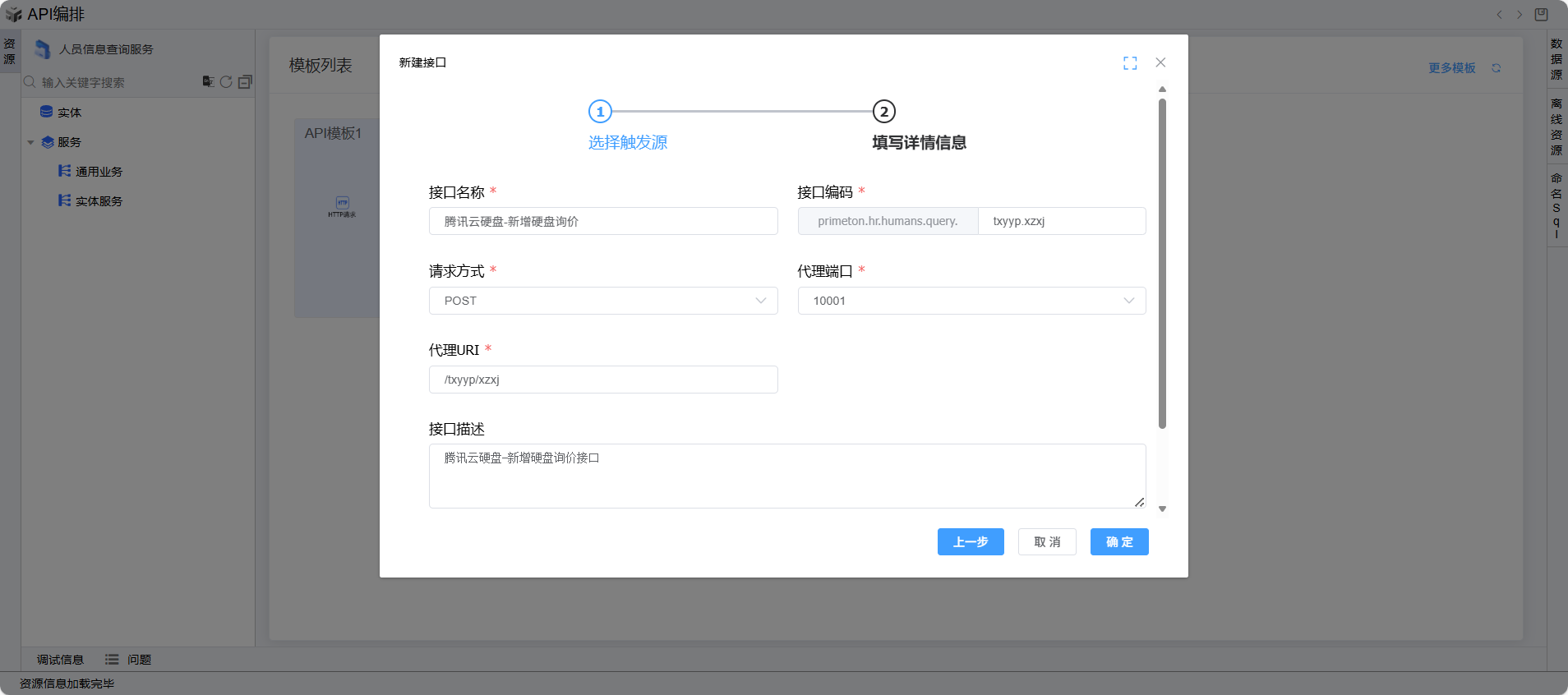Open the 代理端口 dropdown showing 10001
This screenshot has width=1568, height=695.
[x=971, y=301]
